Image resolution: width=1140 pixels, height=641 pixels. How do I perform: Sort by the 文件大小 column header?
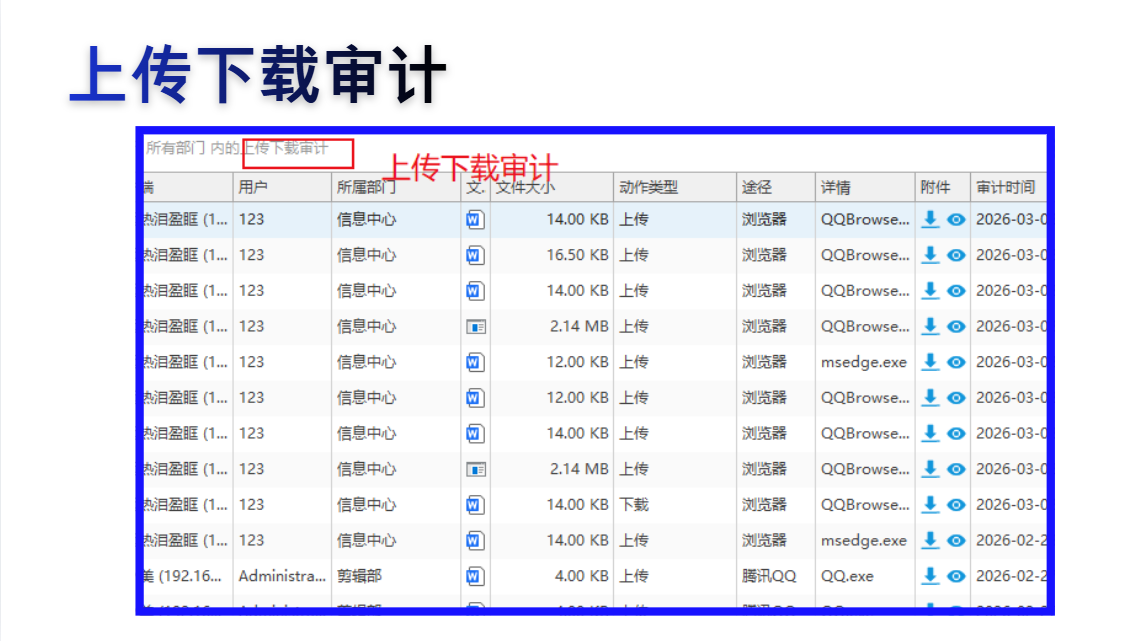(x=552, y=188)
